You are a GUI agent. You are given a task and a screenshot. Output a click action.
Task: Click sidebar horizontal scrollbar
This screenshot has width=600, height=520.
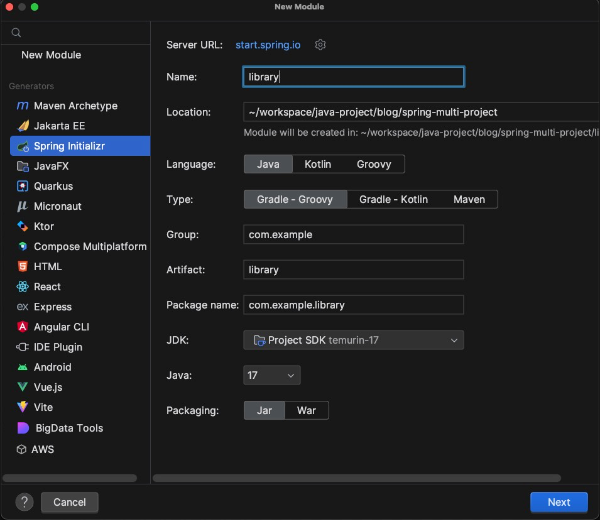(x=70, y=478)
